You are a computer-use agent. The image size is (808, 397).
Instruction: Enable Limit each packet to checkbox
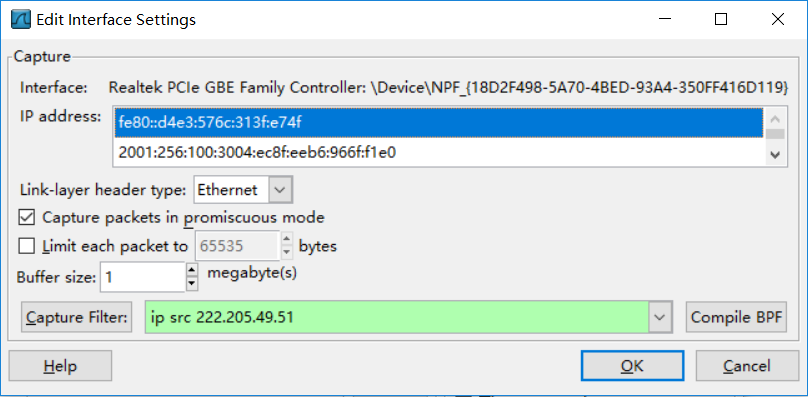pyautogui.click(x=26, y=246)
